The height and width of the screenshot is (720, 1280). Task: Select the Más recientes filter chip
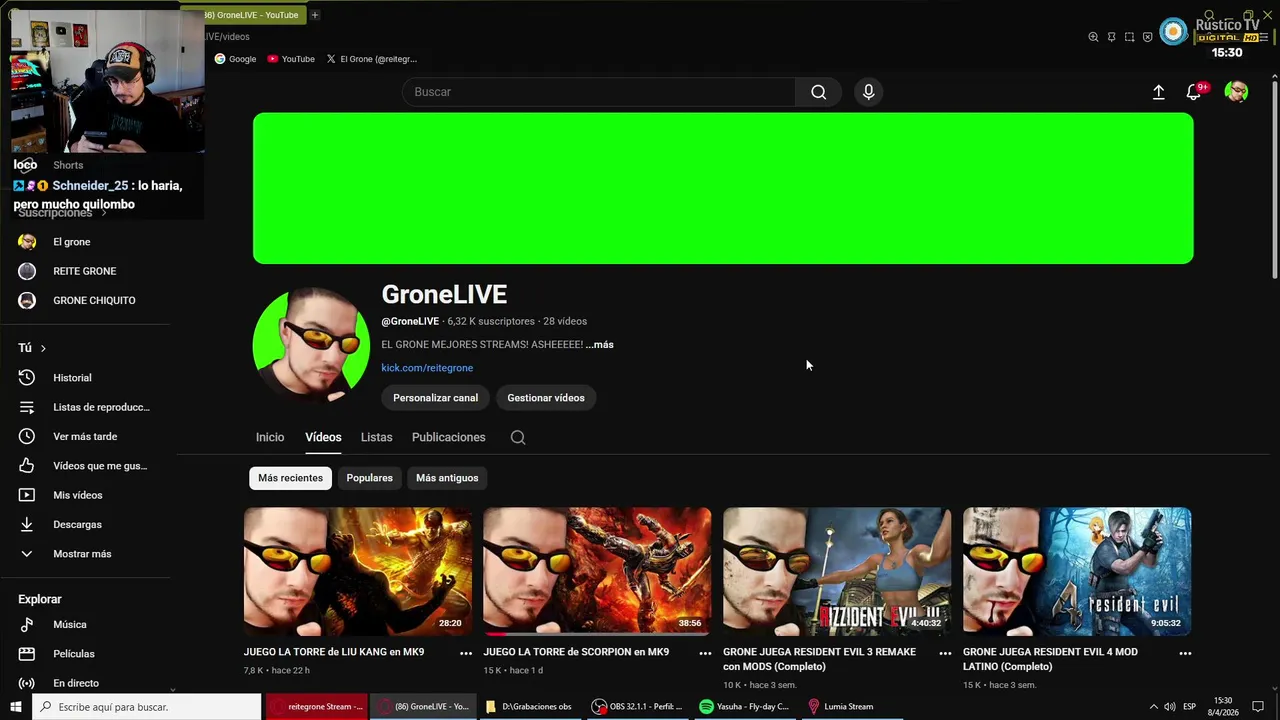click(290, 478)
